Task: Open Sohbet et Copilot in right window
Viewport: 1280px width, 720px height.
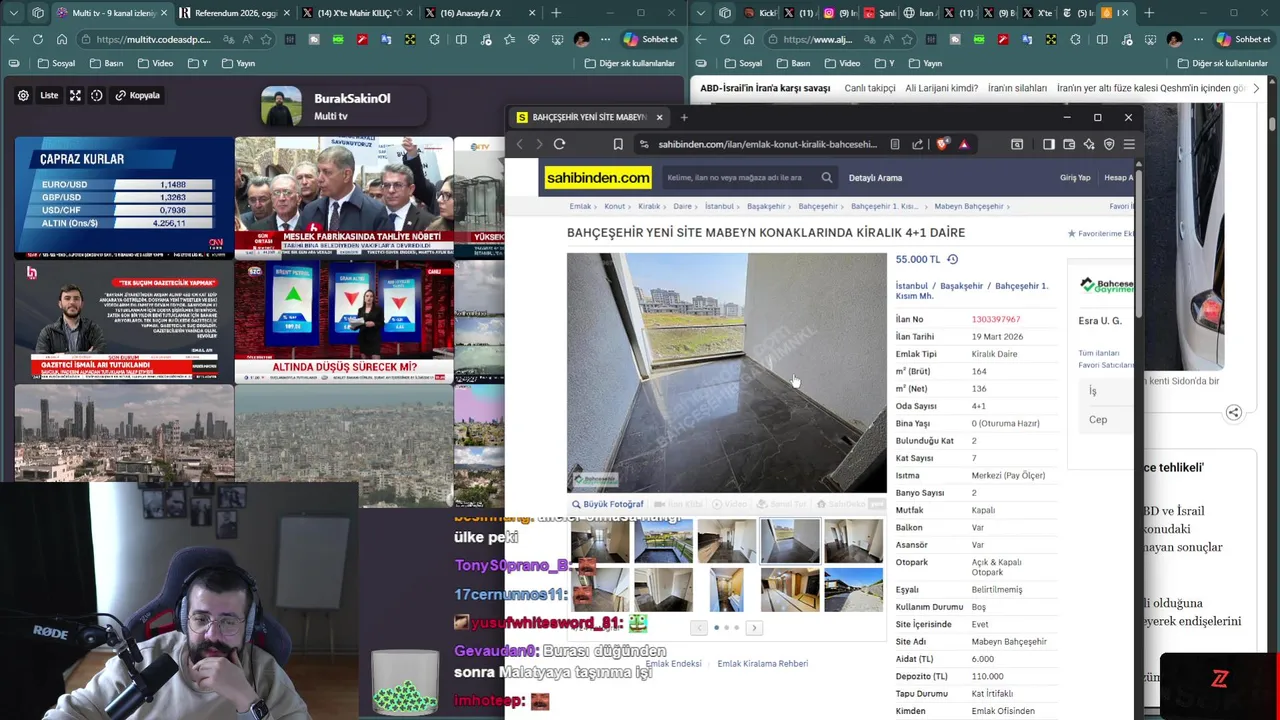Action: click(x=1243, y=39)
